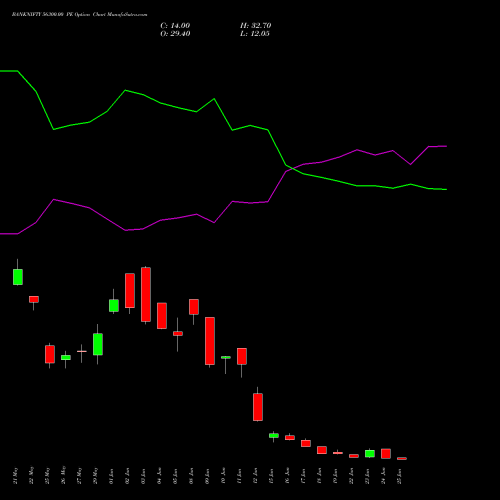Select the red candlestick for 12 Jun
The width and height of the screenshot is (500, 500).
tap(258, 407)
